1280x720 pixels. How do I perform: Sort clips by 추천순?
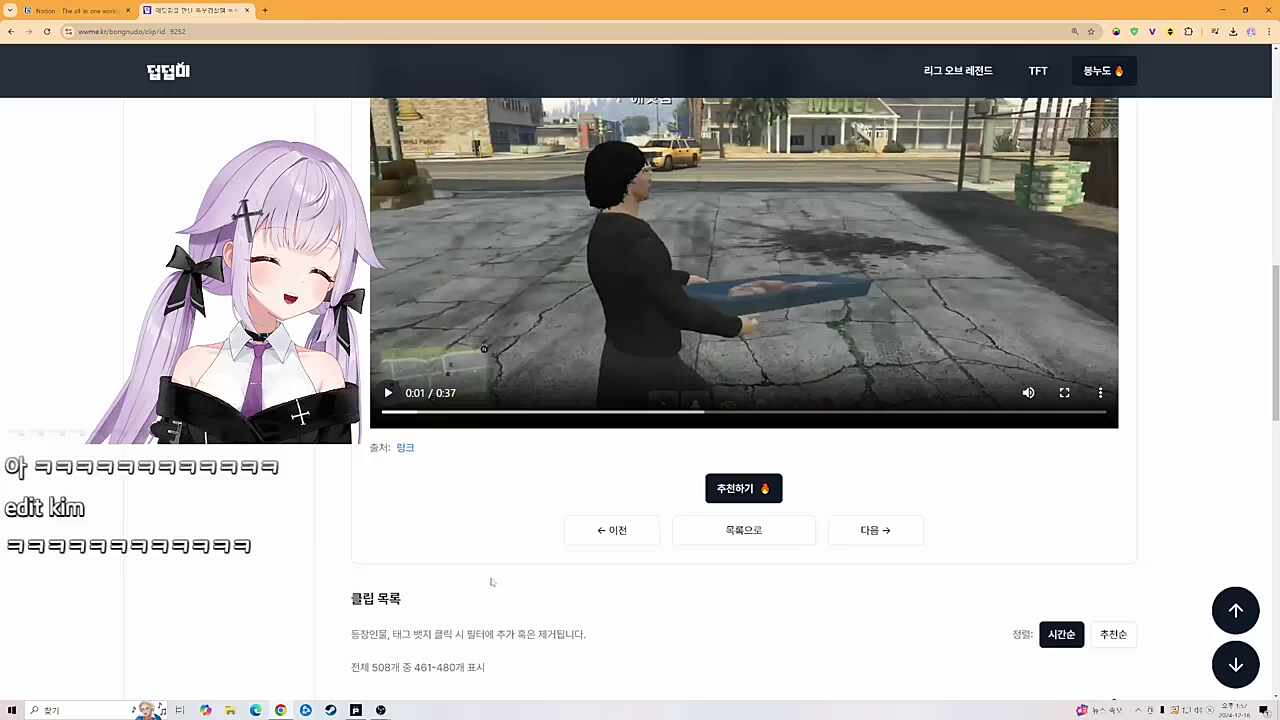1113,635
